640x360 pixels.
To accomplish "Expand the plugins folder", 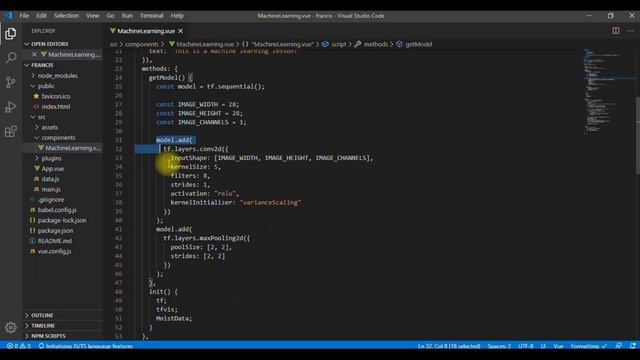I will click(51, 158).
